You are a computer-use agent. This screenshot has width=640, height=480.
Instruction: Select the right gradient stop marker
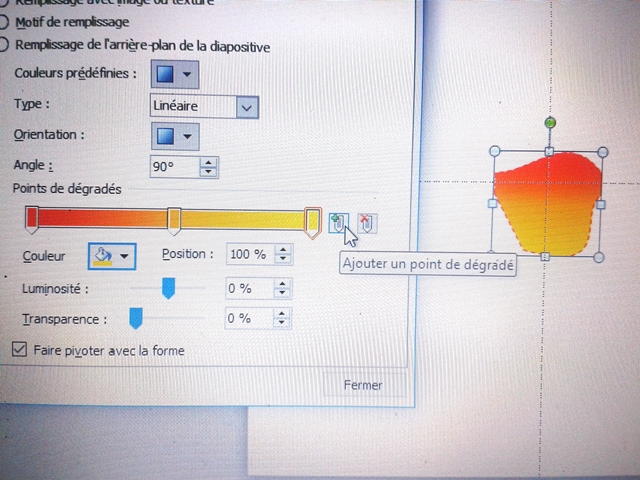pos(312,220)
